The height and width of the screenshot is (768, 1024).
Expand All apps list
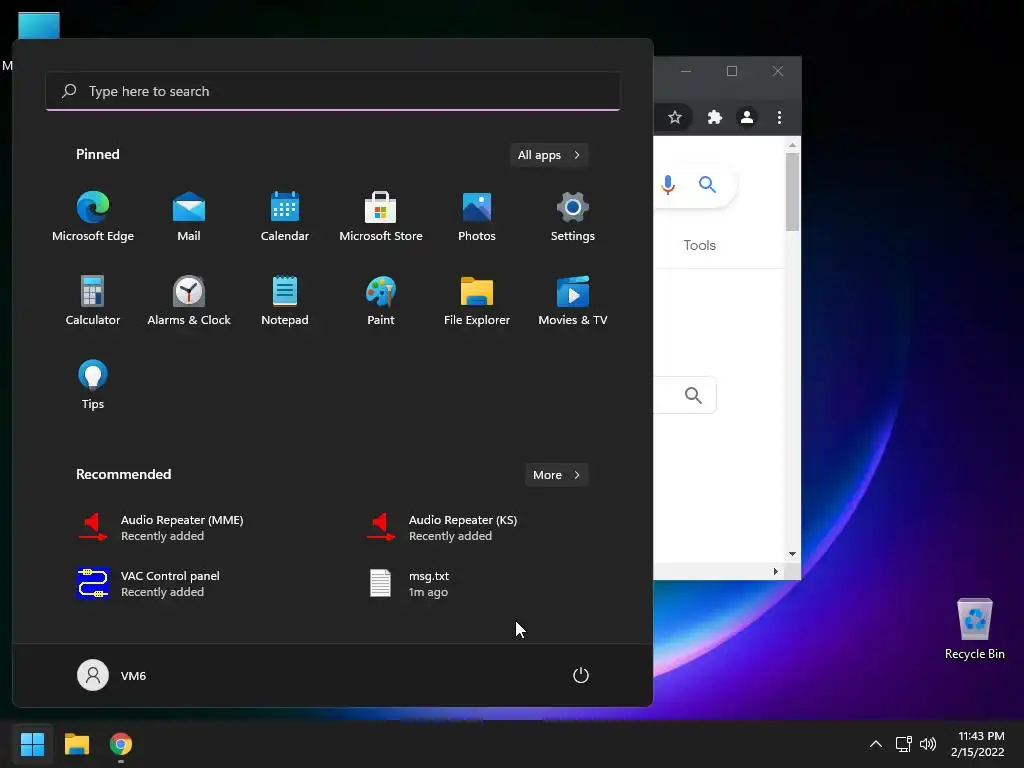point(549,155)
